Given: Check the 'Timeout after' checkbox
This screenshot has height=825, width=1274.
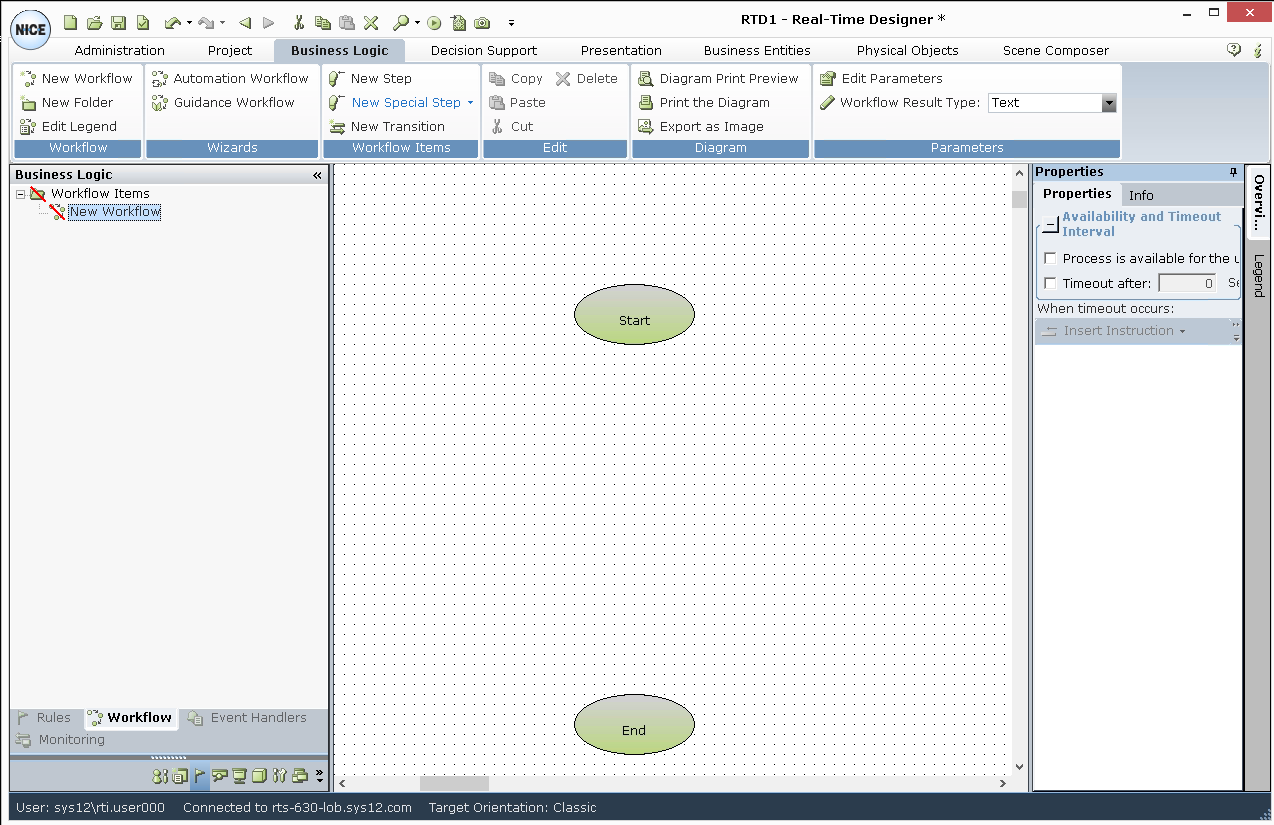Looking at the screenshot, I should pos(1050,283).
